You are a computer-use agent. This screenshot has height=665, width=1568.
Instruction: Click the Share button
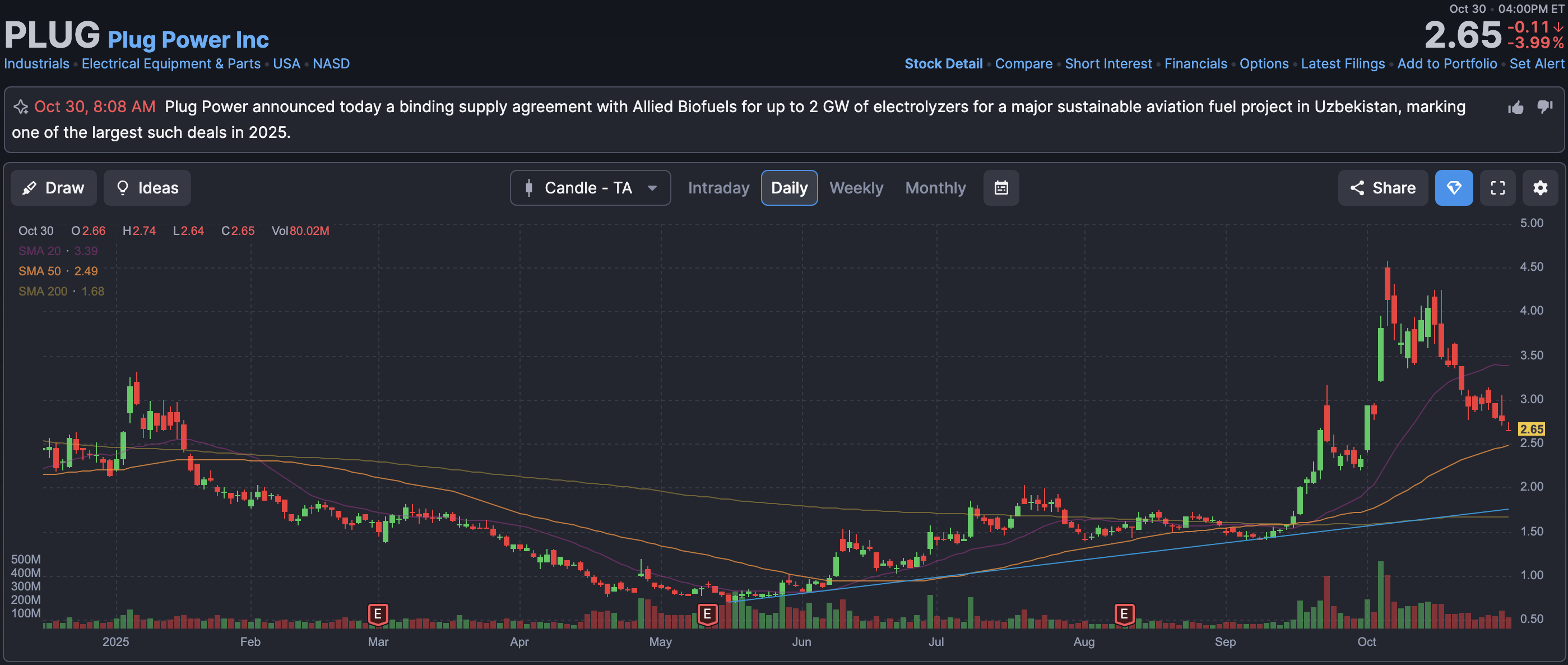pyautogui.click(x=1383, y=188)
